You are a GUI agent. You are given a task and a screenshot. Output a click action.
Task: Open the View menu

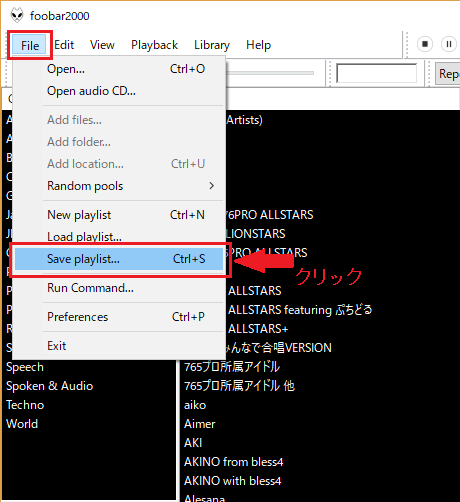point(102,45)
